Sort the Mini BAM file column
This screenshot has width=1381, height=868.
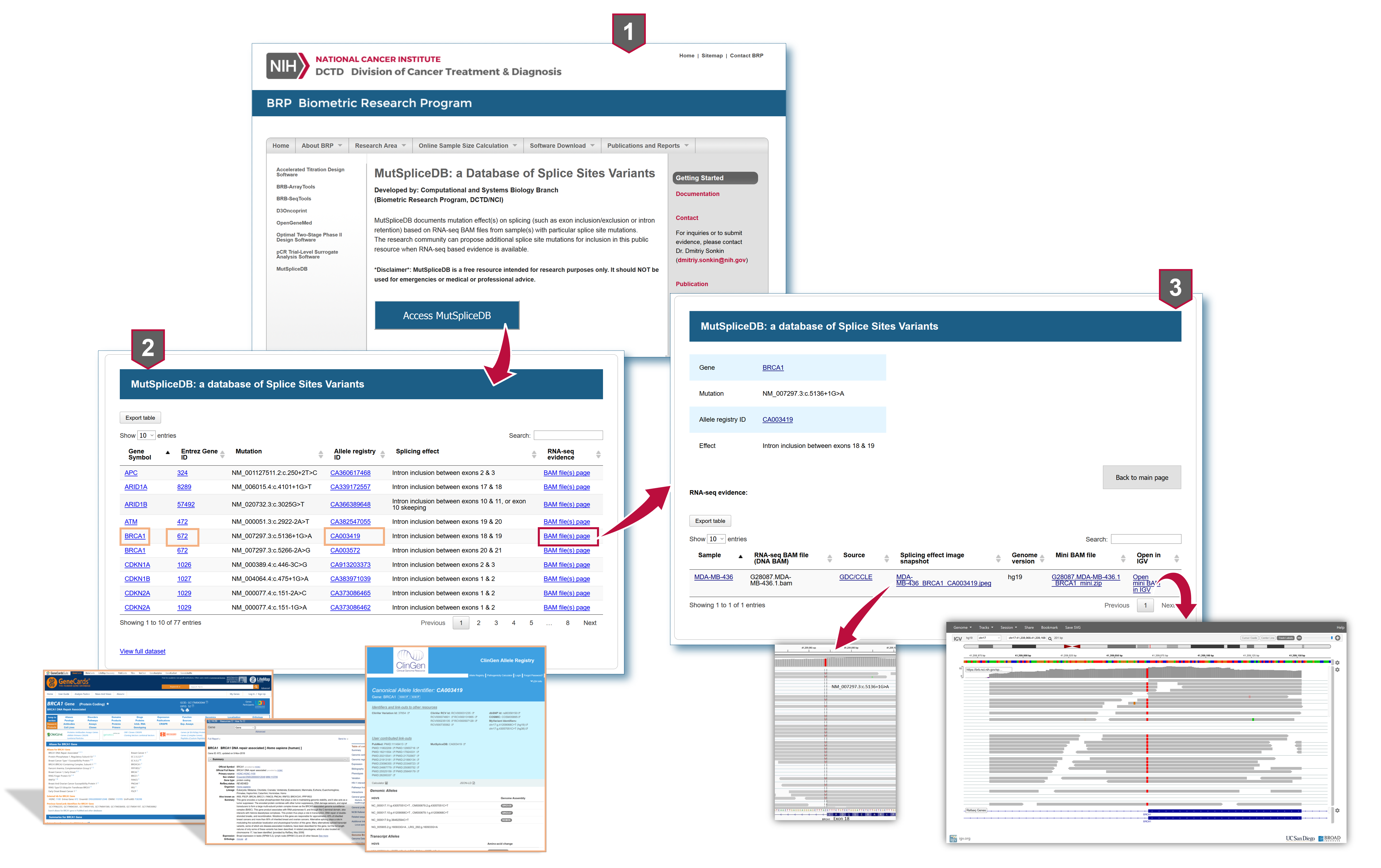[x=1123, y=558]
